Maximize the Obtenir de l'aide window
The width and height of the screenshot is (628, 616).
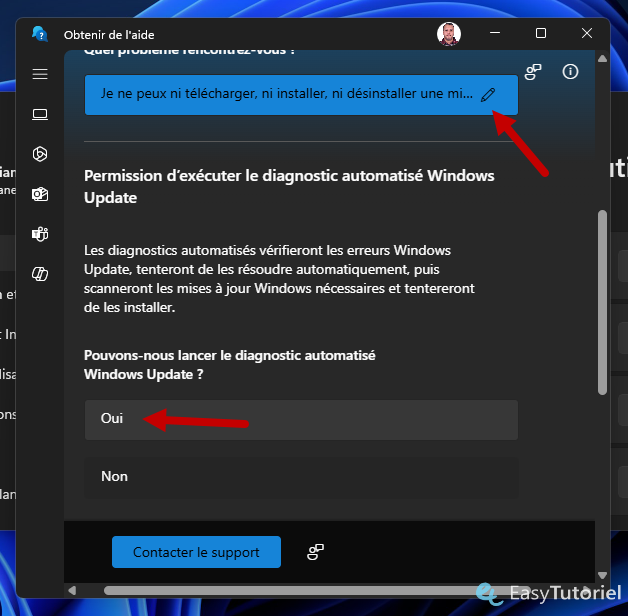pyautogui.click(x=541, y=33)
